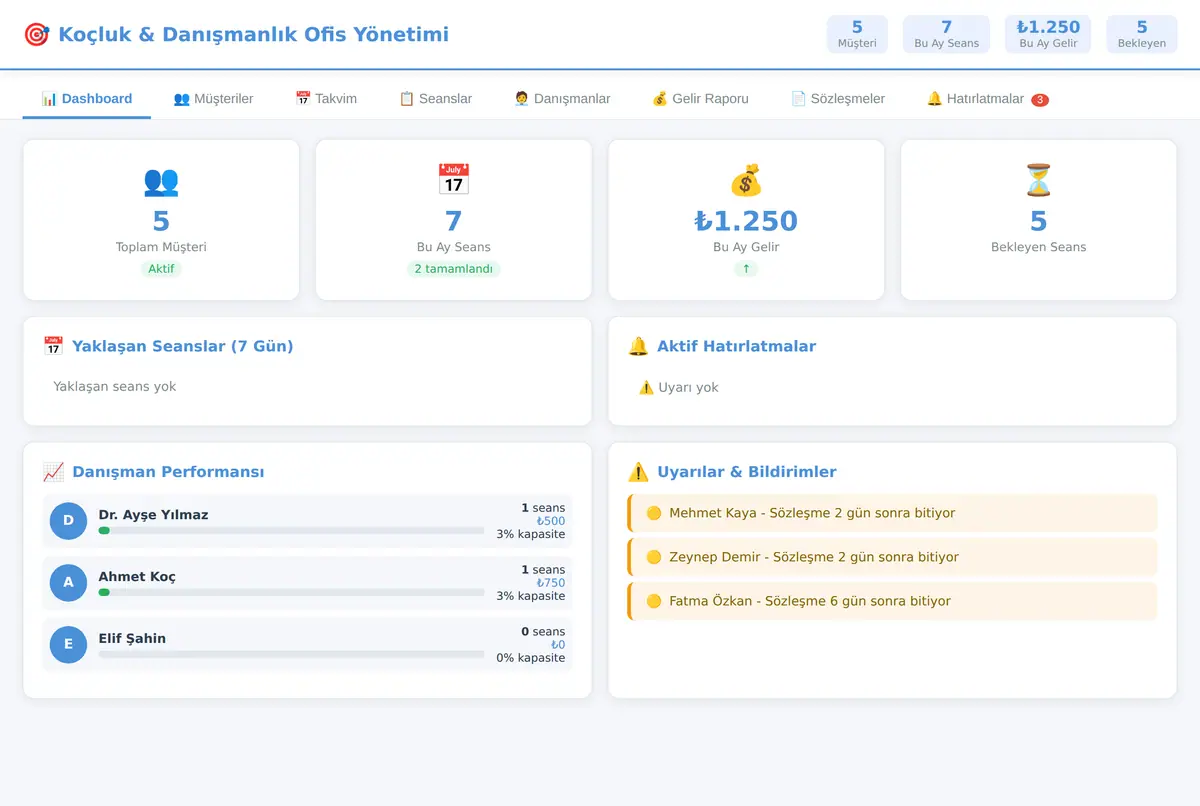Click the Bekleyen stat pill in the header

click(1142, 34)
